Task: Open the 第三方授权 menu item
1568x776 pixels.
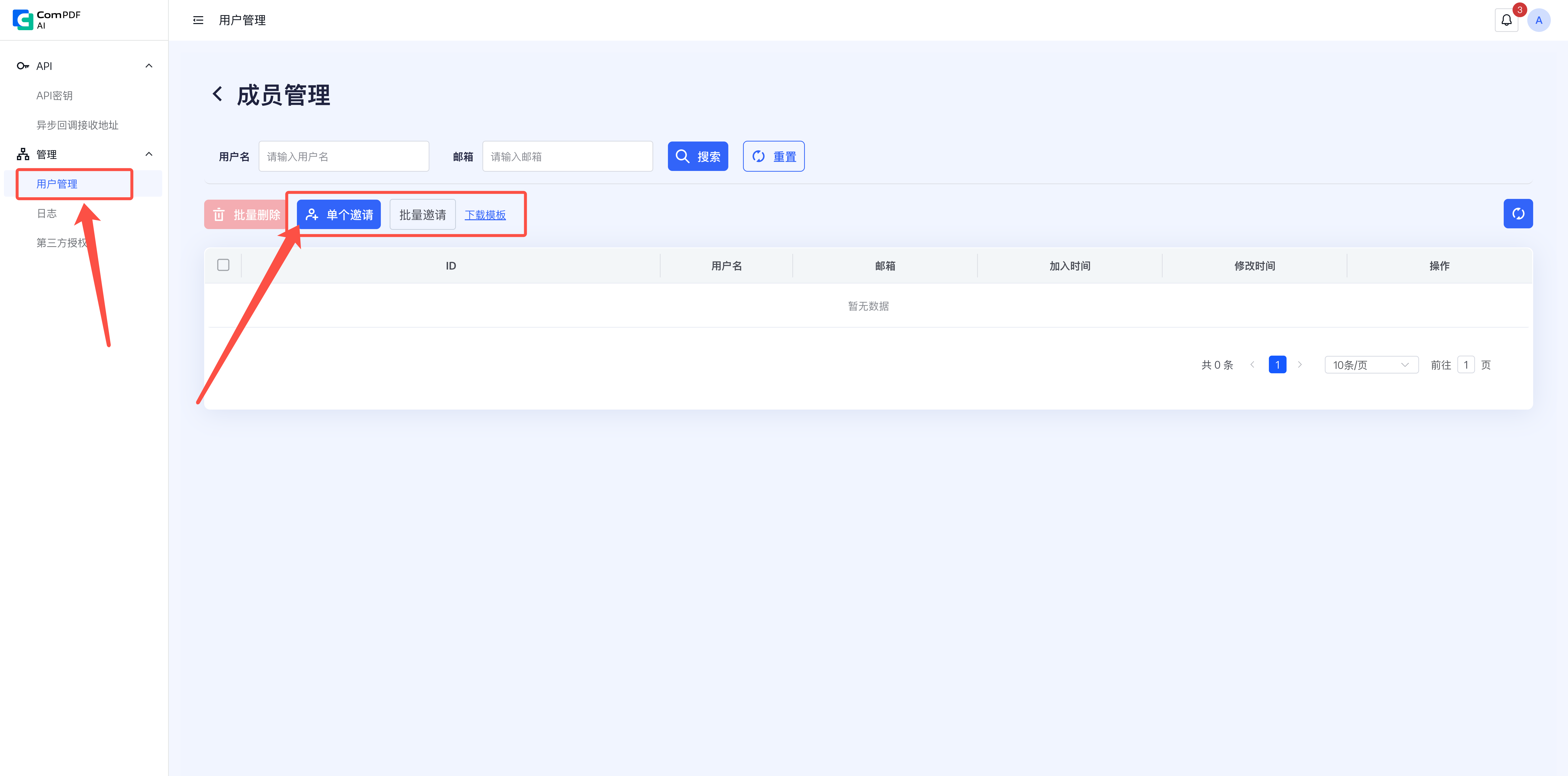Action: point(62,243)
